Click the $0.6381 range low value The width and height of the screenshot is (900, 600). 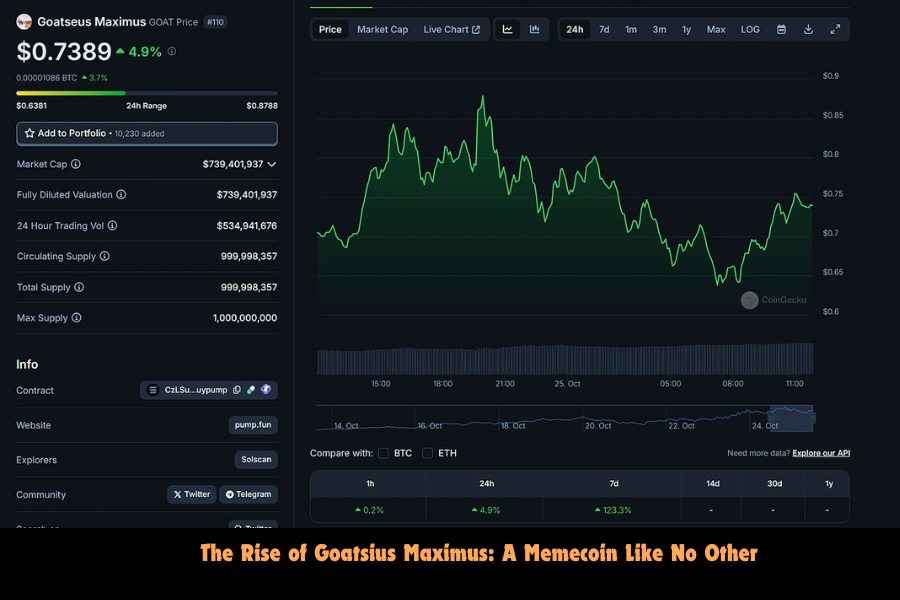[32, 106]
